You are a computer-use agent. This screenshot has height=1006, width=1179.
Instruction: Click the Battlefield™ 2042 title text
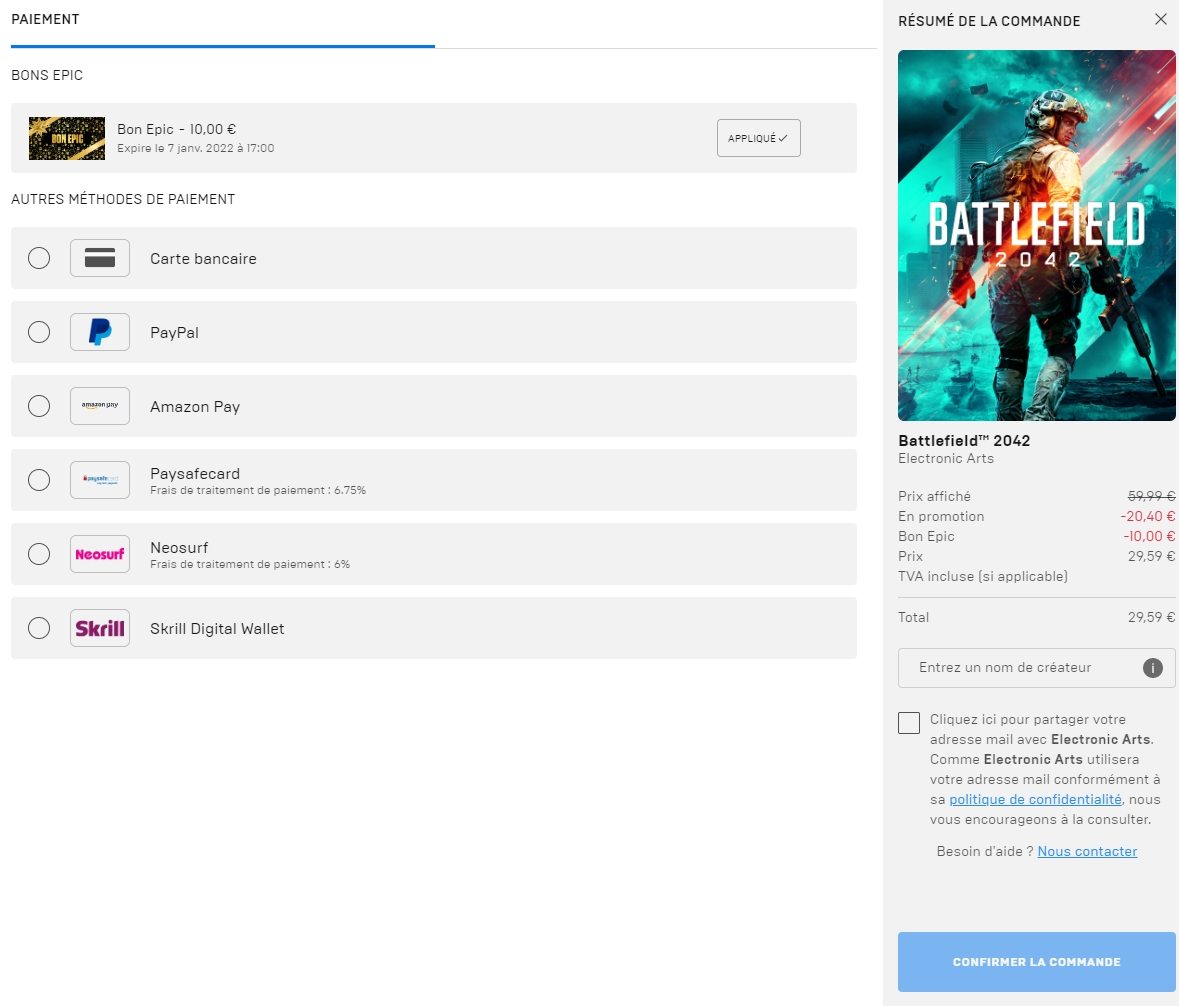(964, 441)
